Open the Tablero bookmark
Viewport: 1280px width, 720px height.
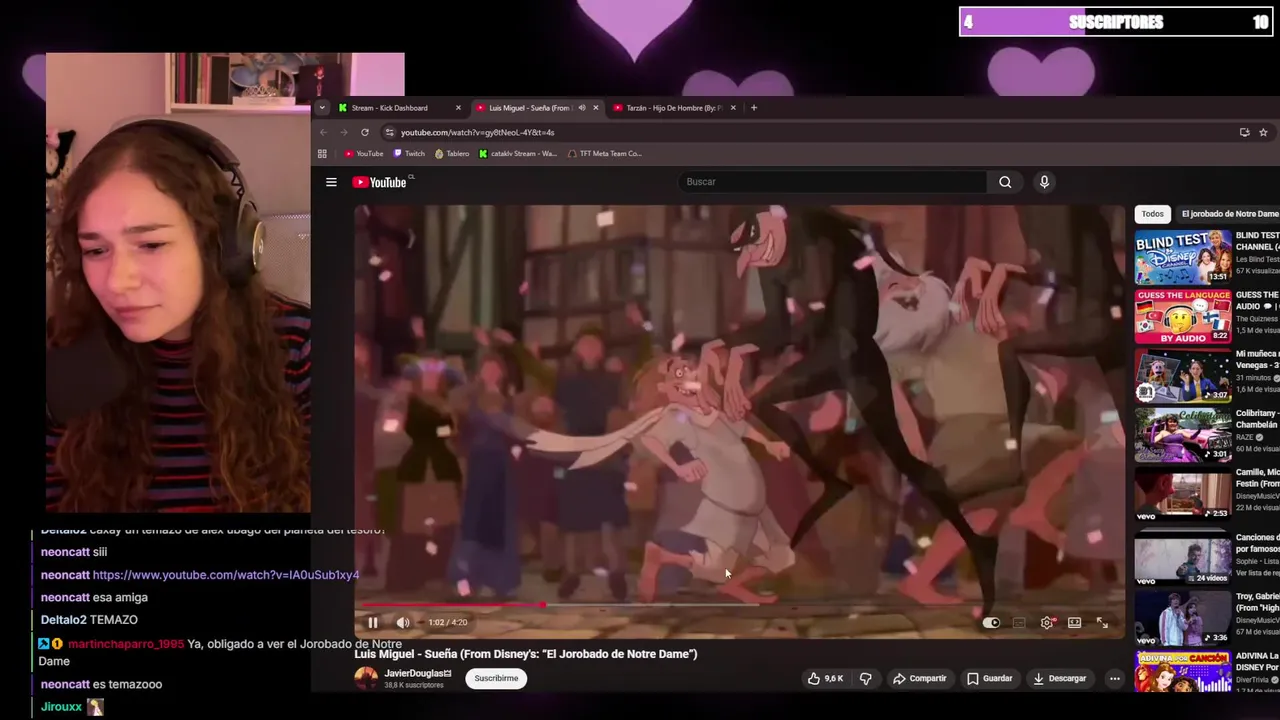coord(451,154)
